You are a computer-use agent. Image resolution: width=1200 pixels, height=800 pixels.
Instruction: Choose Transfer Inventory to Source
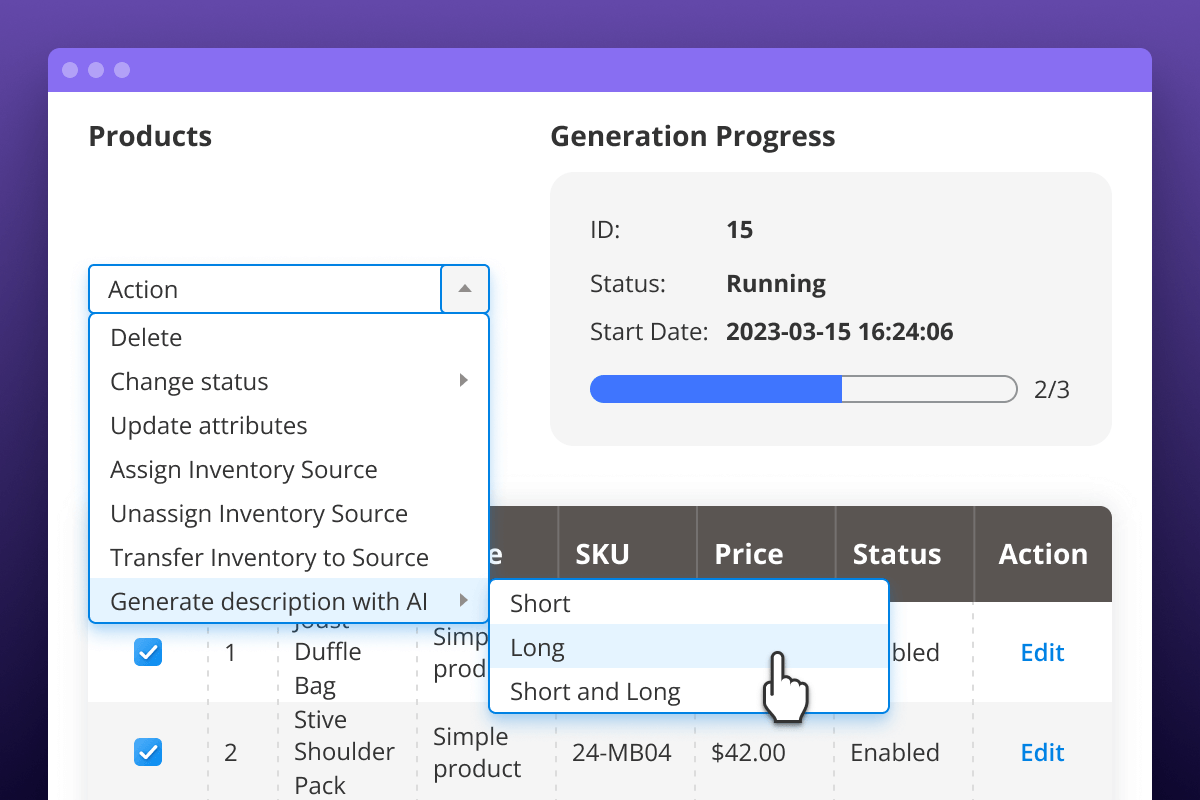click(269, 558)
